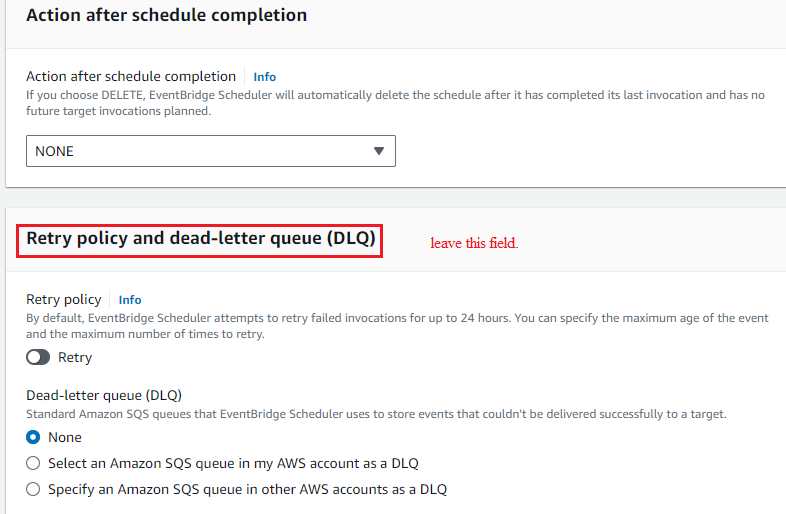Viewport: 786px width, 514px height.
Task: Open the Info link beside Retry policy
Action: [x=129, y=300]
